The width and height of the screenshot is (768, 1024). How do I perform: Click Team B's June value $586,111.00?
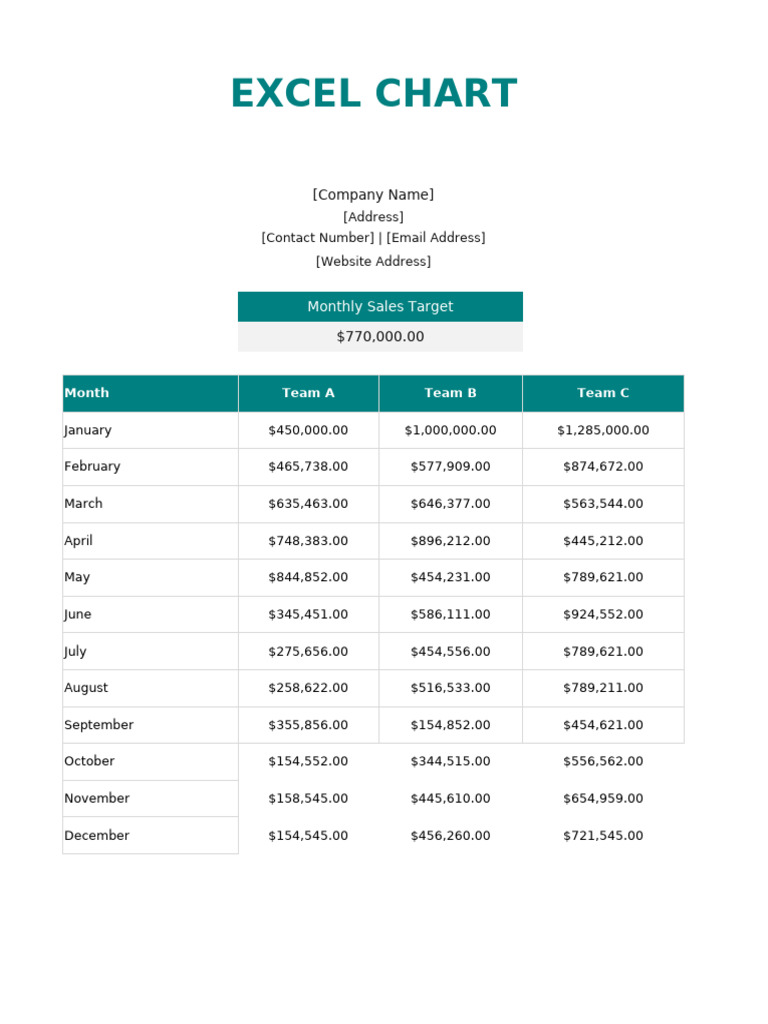tap(450, 614)
